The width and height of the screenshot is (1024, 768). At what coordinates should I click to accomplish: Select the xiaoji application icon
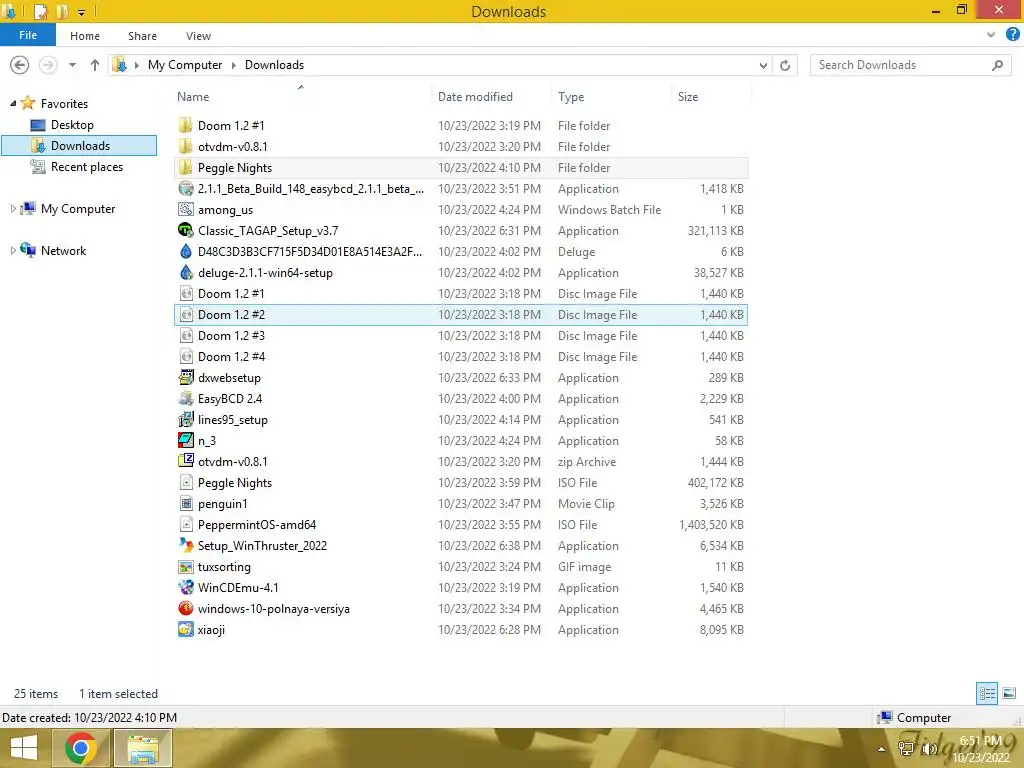click(x=185, y=630)
